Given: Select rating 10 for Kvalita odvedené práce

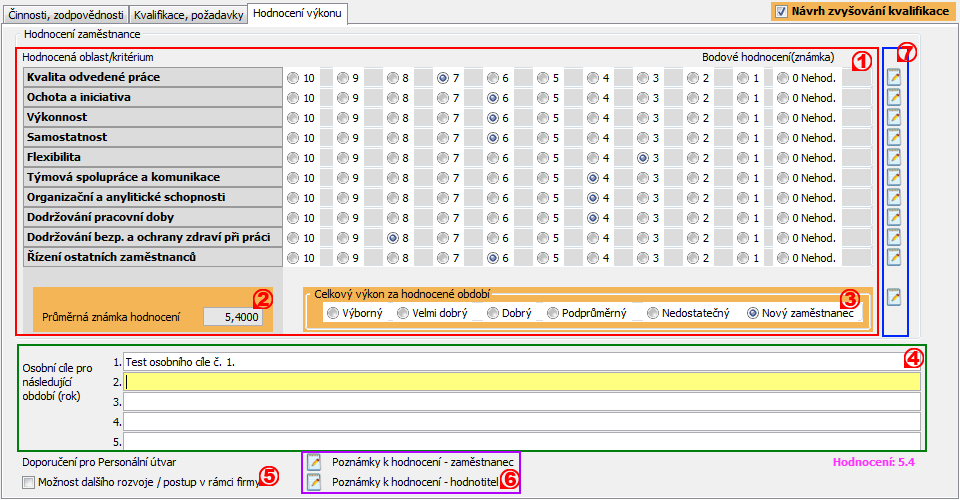Looking at the screenshot, I should click(292, 78).
